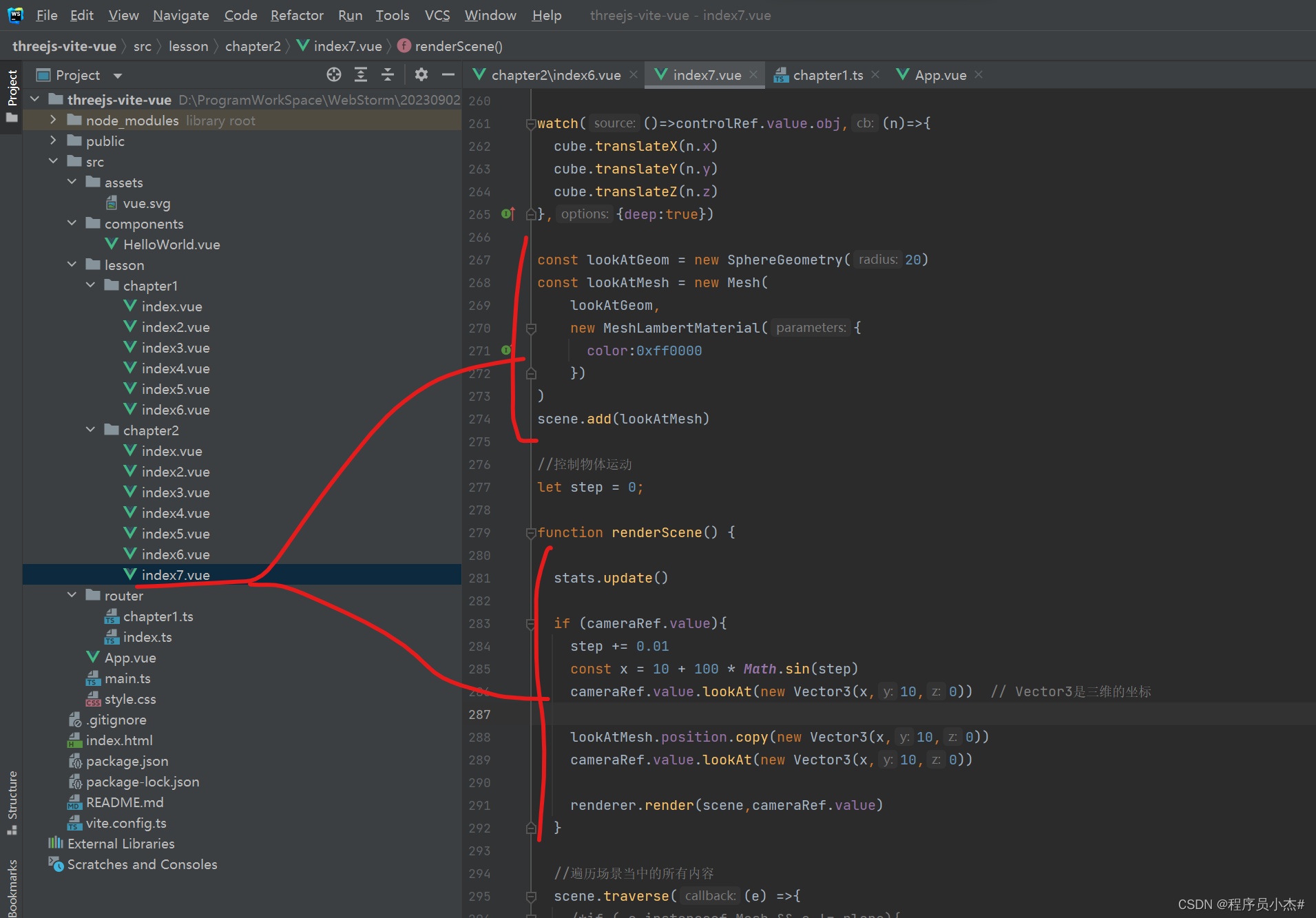Hide the Project panel with minus icon

(448, 74)
